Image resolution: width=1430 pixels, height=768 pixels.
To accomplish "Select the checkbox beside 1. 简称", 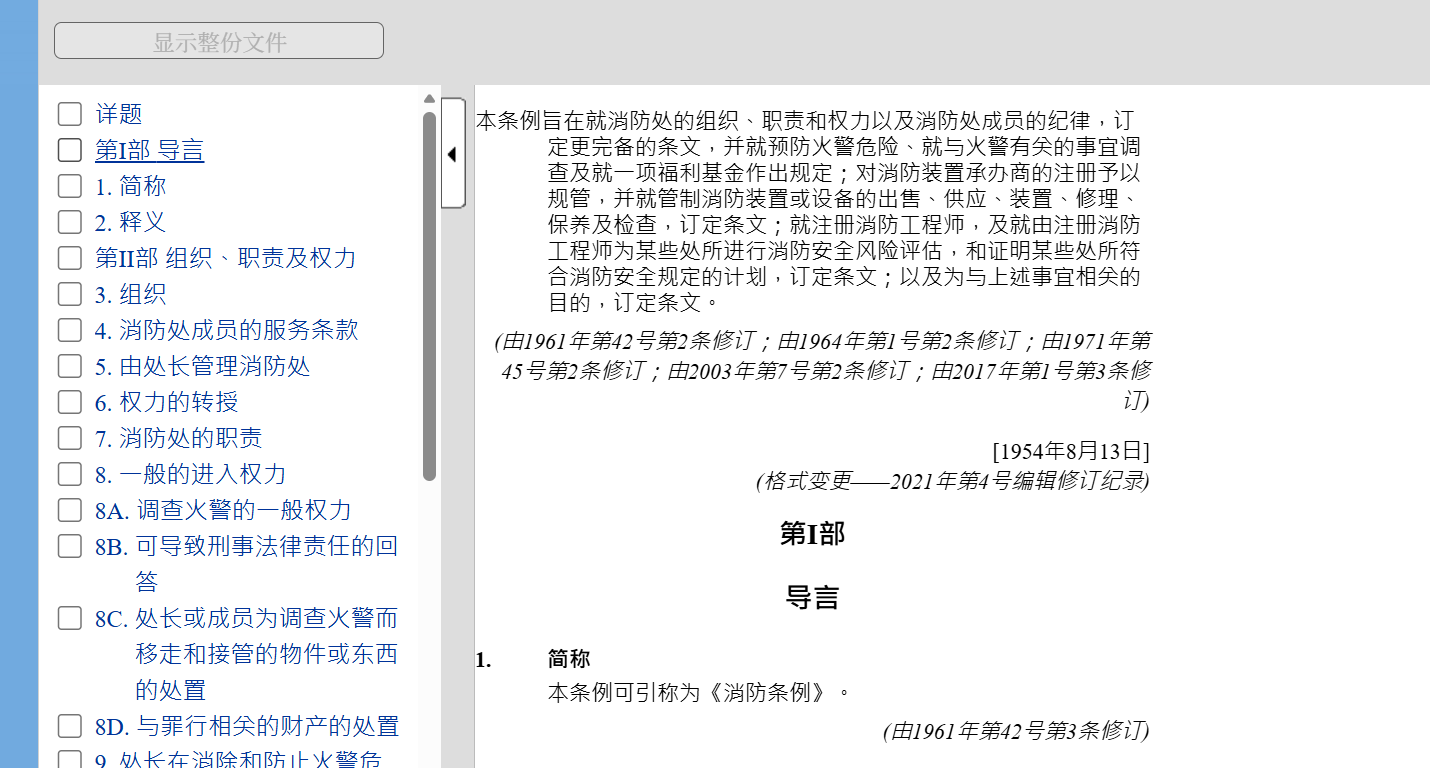I will 70,186.
